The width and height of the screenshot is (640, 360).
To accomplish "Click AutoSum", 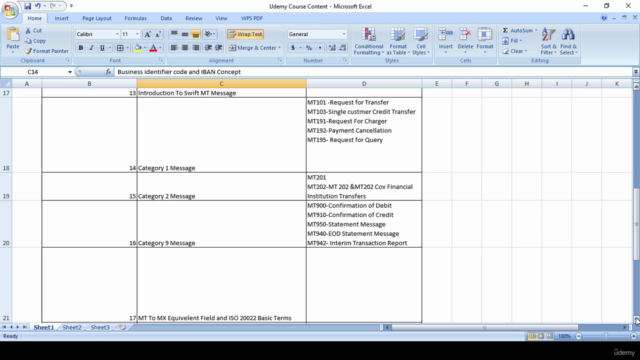I will coord(518,31).
